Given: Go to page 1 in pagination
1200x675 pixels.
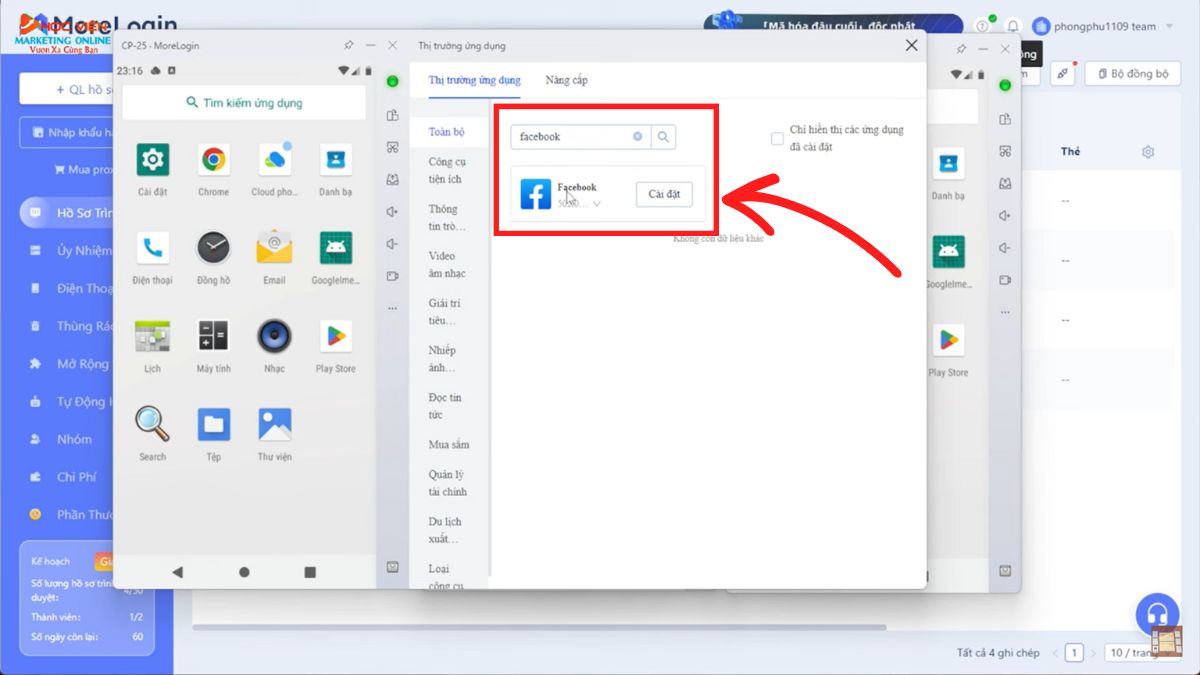Looking at the screenshot, I should pyautogui.click(x=1074, y=653).
